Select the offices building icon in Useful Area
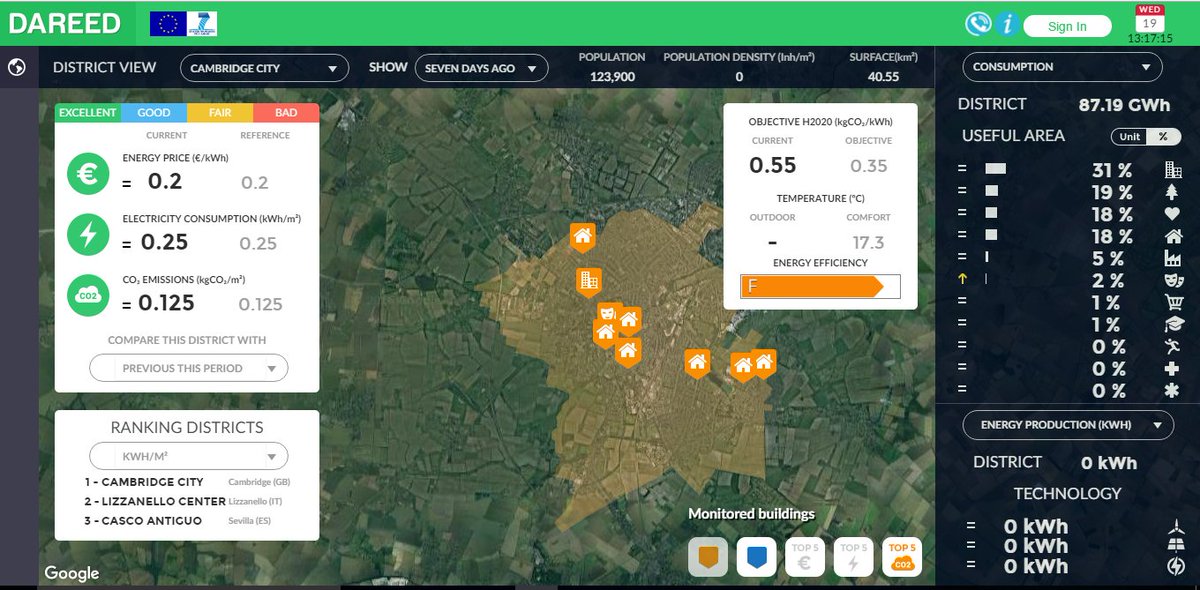Viewport: 1200px width, 590px height. point(1170,169)
